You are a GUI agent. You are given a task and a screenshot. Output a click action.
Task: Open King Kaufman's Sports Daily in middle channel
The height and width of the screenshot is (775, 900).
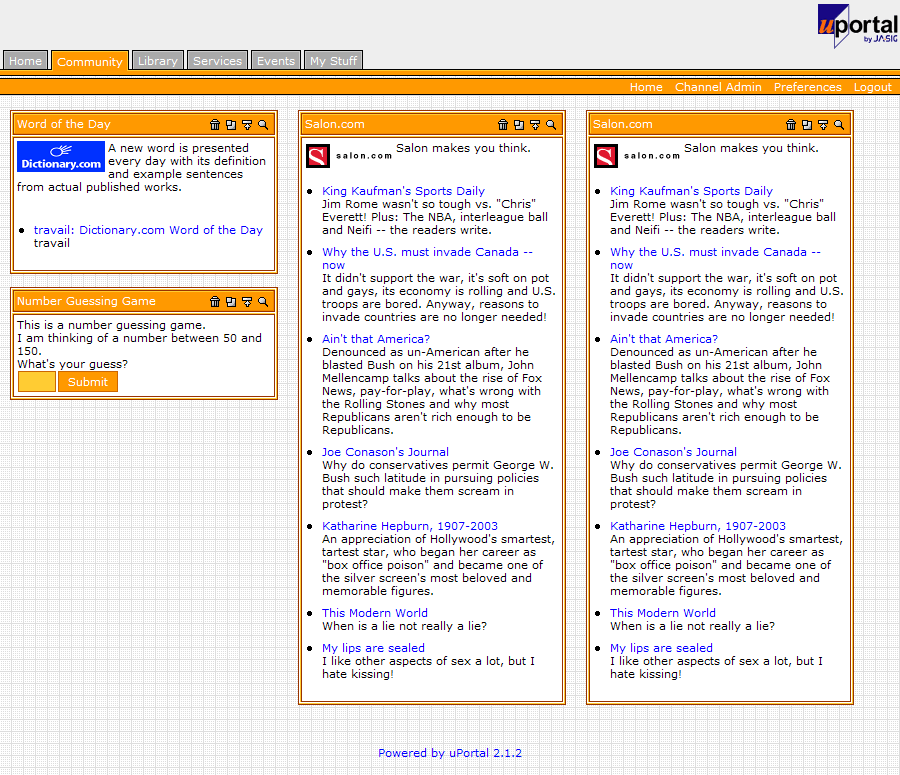pos(403,191)
